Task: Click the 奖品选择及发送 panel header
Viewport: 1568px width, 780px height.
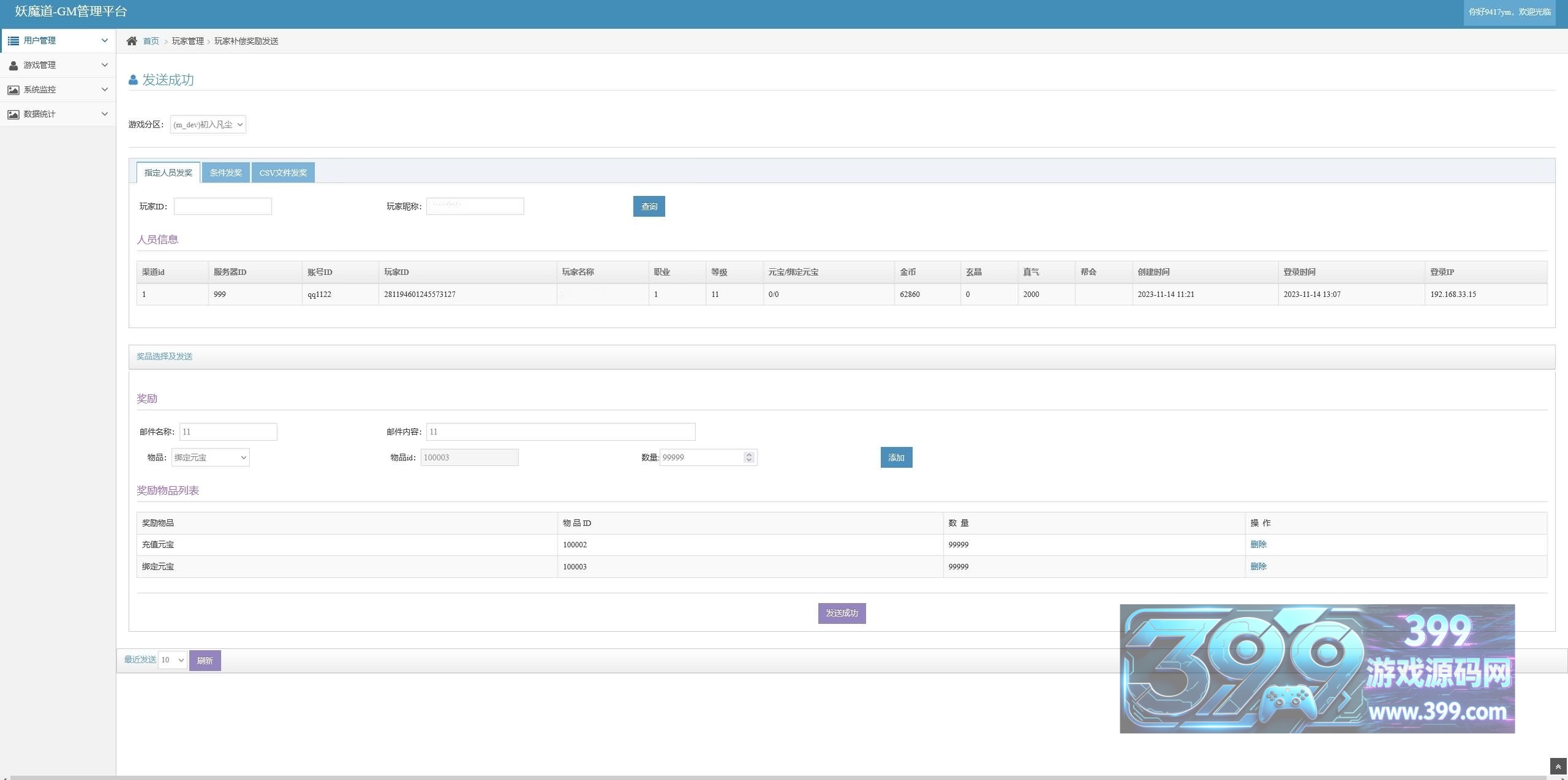Action: 842,357
